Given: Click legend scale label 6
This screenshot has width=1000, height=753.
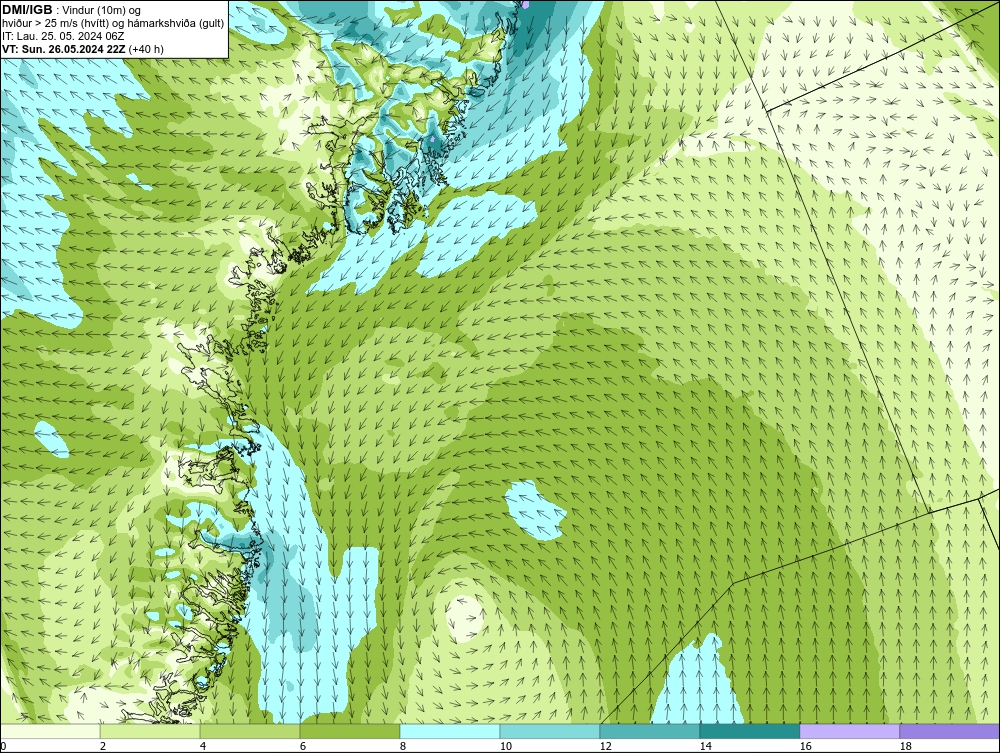Looking at the screenshot, I should pos(302,746).
